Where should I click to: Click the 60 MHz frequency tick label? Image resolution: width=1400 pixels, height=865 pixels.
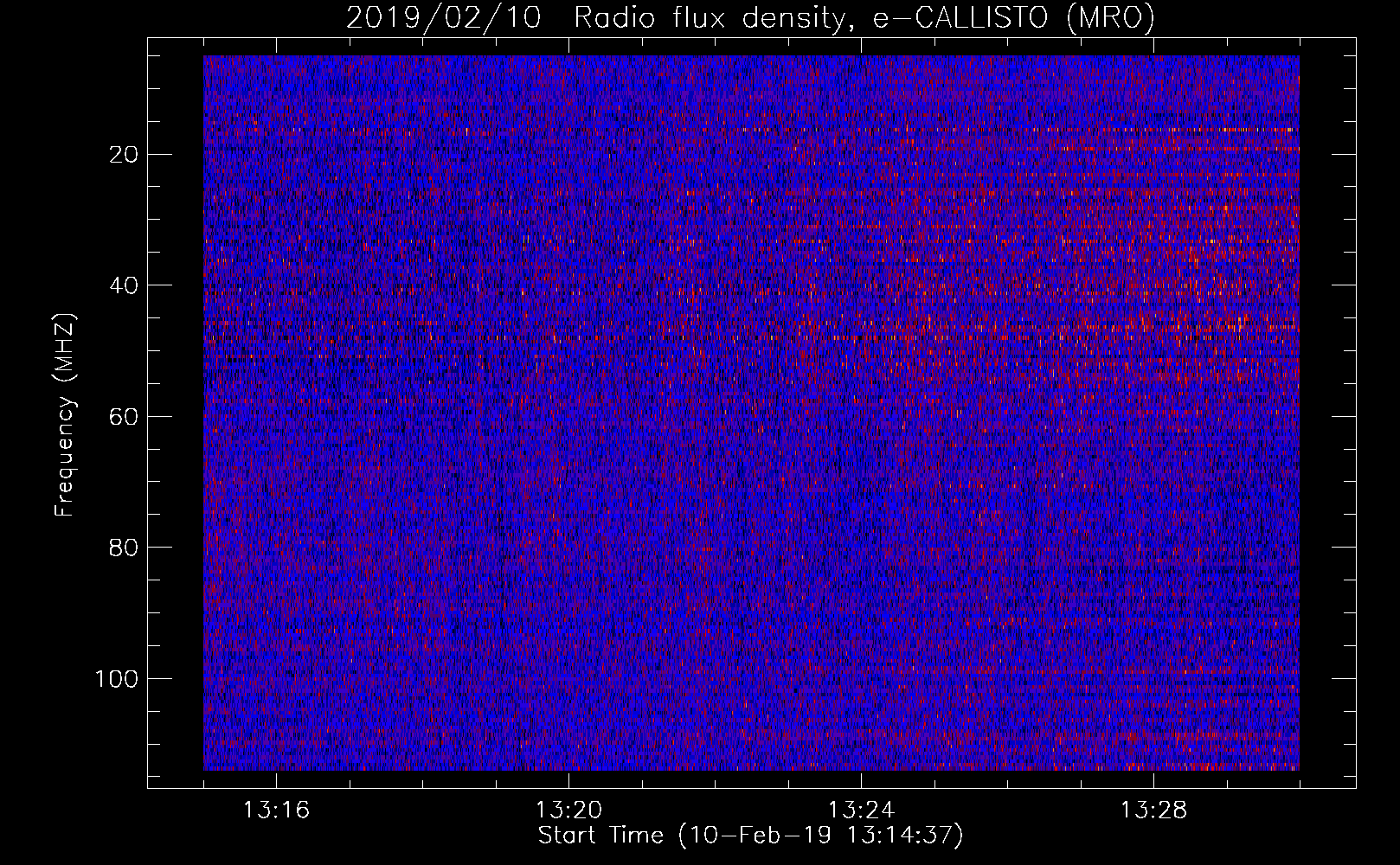(125, 417)
